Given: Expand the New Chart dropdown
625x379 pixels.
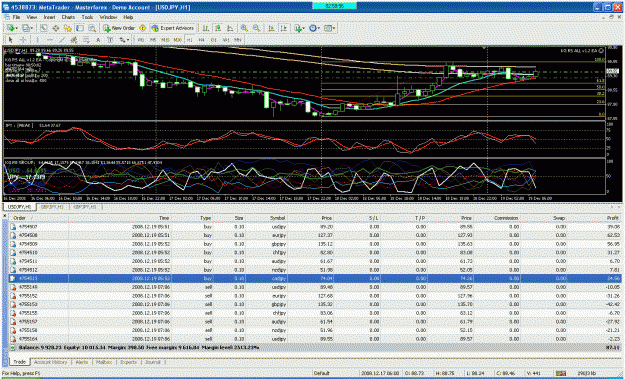Looking at the screenshot, I should [x=17, y=28].
